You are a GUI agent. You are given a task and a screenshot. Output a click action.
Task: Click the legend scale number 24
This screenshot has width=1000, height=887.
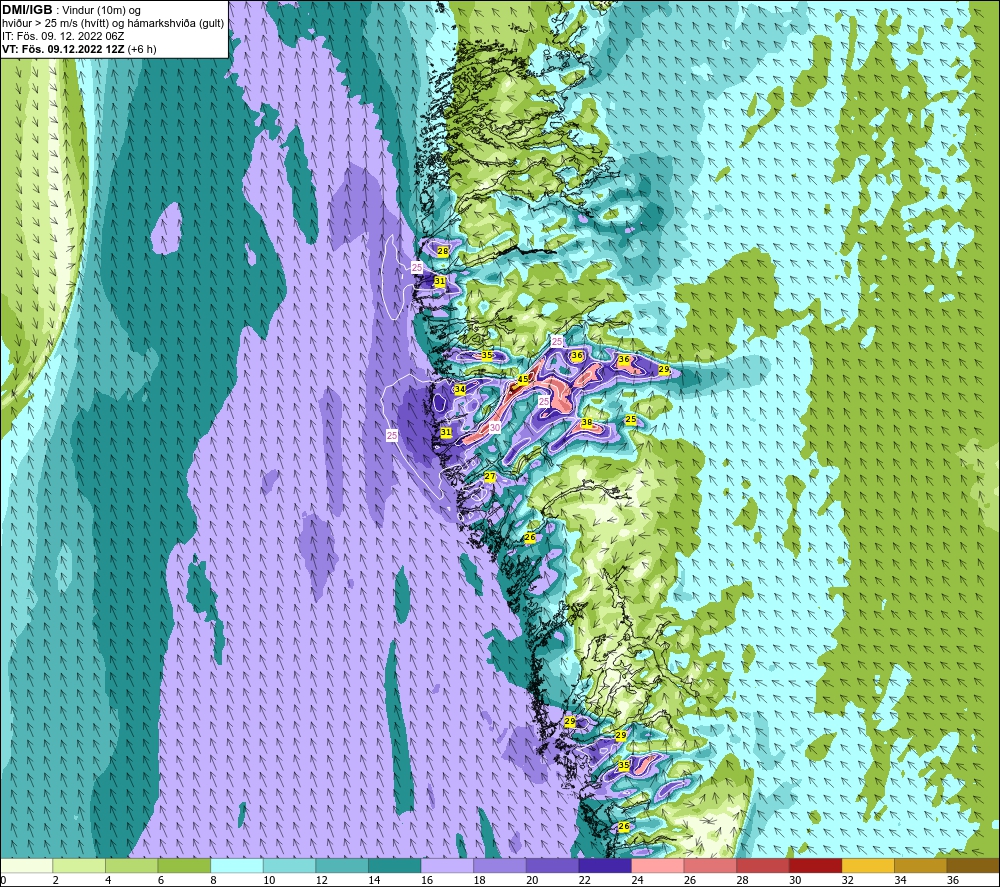(637, 881)
